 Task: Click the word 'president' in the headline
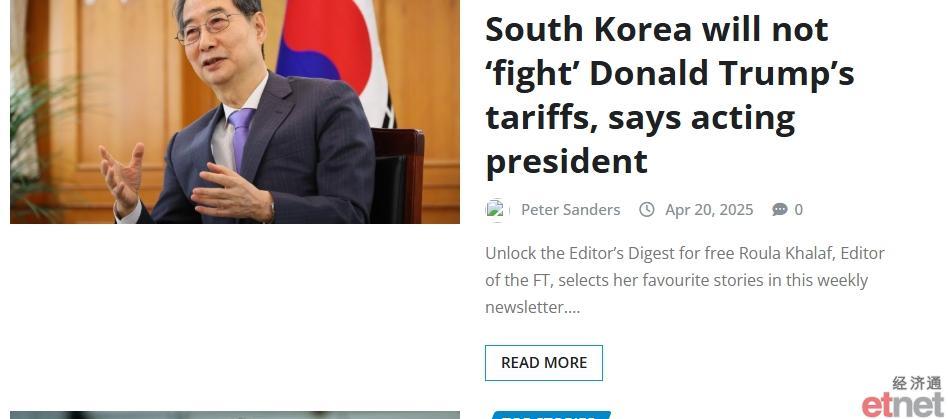click(567, 161)
